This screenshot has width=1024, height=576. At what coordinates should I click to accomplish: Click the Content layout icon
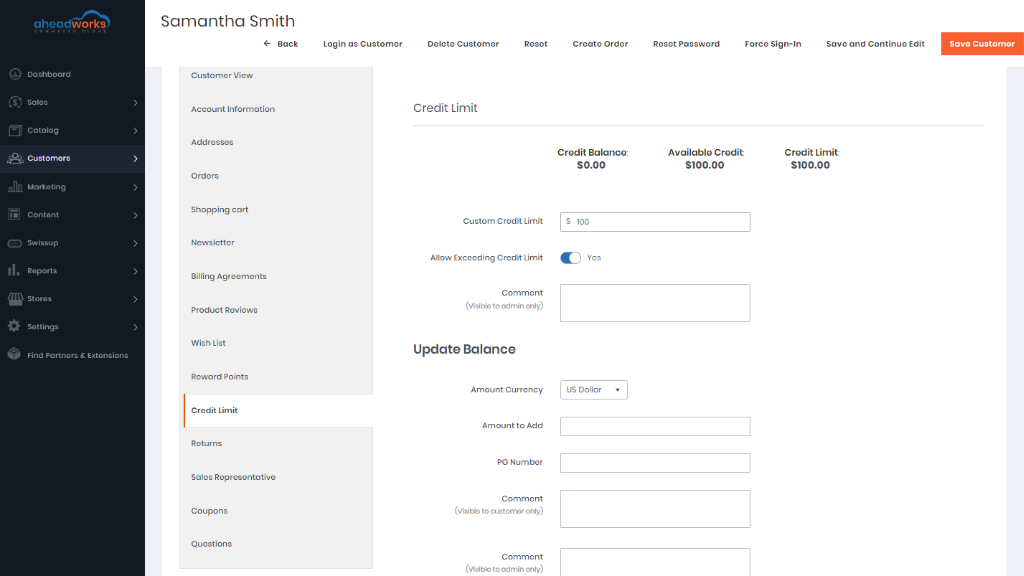tap(14, 214)
